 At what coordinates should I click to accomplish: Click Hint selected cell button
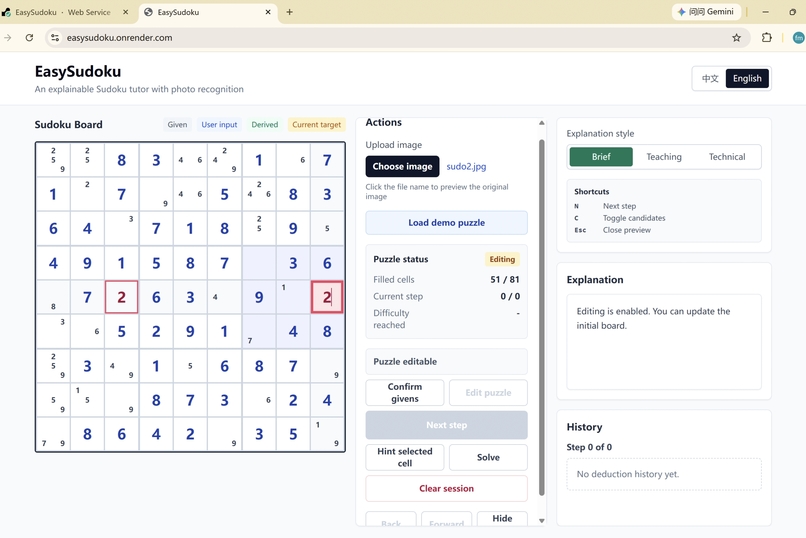405,457
